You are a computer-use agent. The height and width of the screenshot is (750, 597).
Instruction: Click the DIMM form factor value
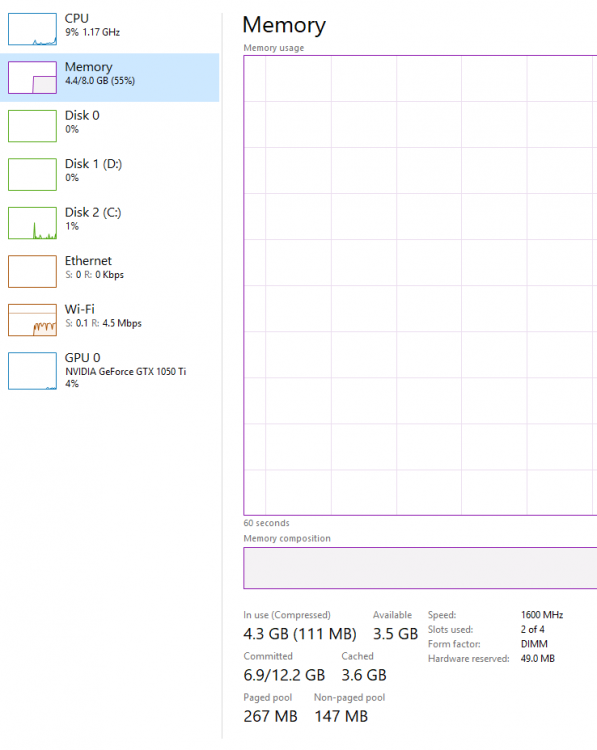pyautogui.click(x=534, y=644)
